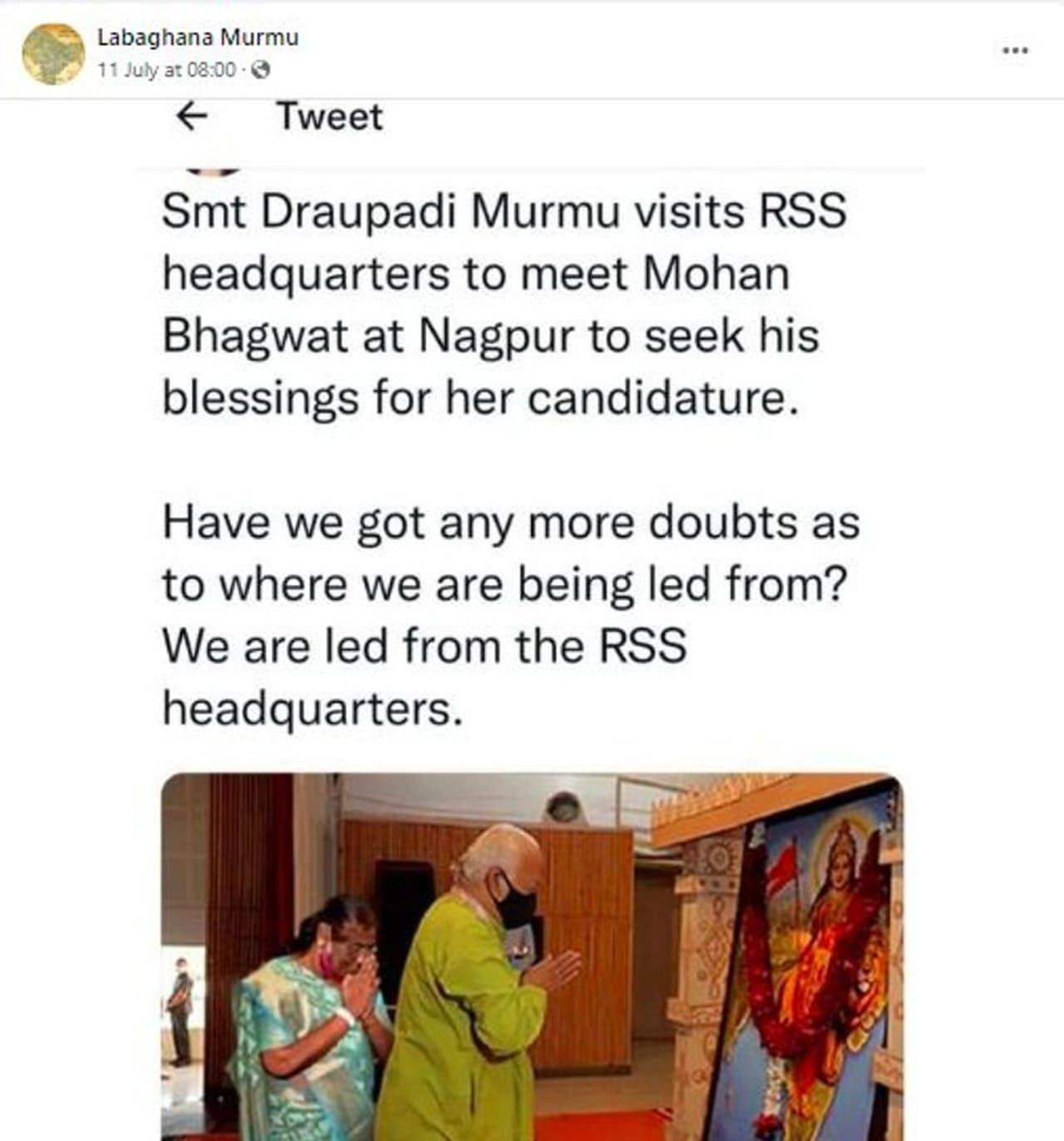Click the partially hidden tweet author avatar
This screenshot has height=1141, width=1064.
click(213, 170)
